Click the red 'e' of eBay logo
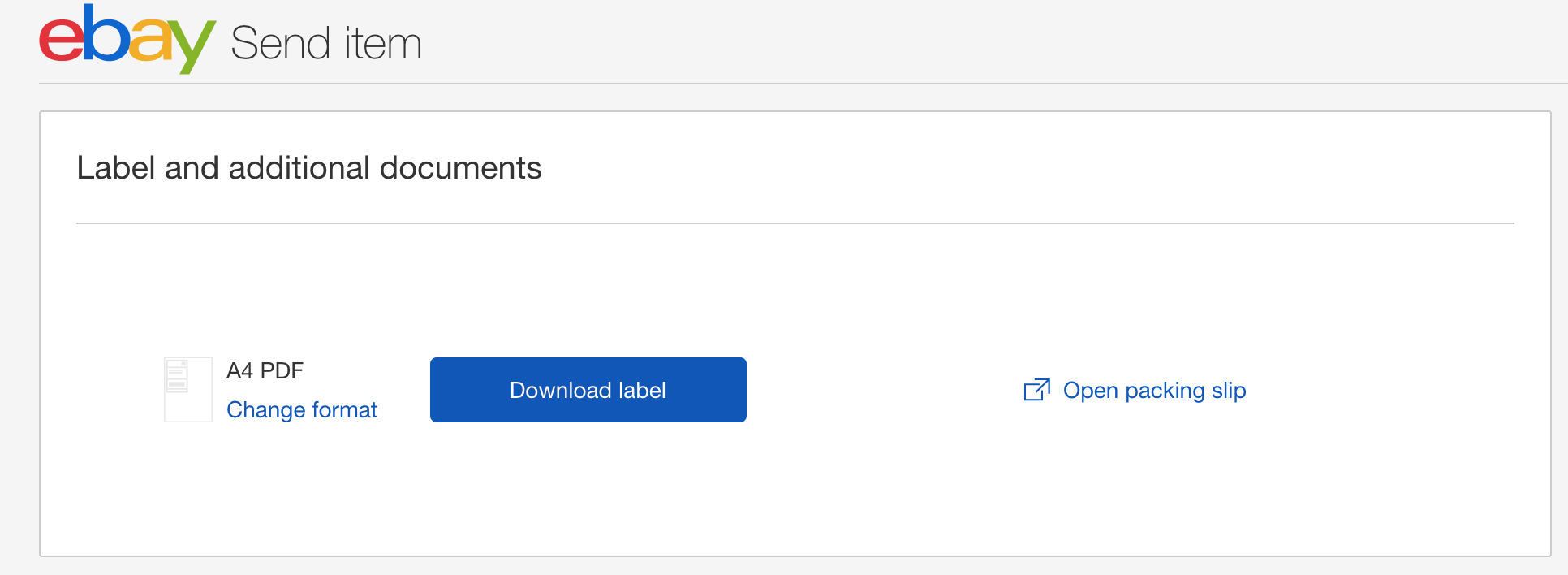This screenshot has height=575, width=1568. [61, 41]
